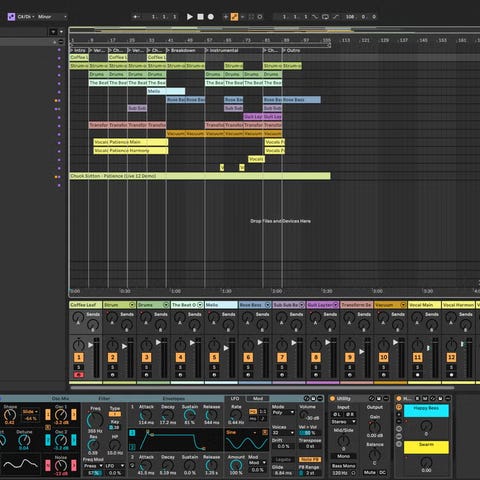Fold the Vacuum group track
Viewport: 480px width, 480px height.
(x=403, y=305)
